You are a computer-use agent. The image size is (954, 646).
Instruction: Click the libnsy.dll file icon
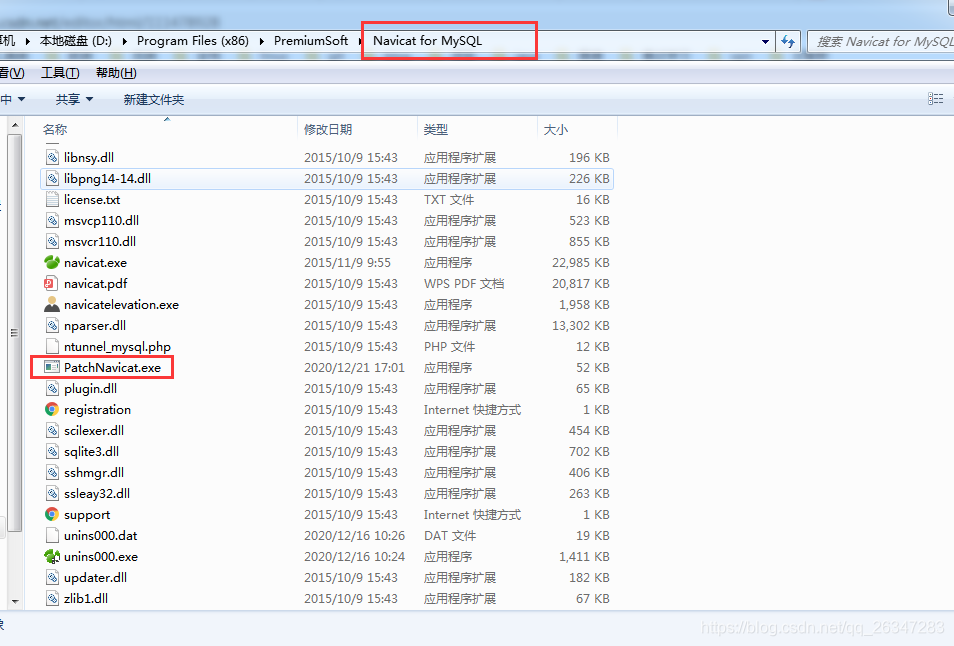(x=52, y=158)
